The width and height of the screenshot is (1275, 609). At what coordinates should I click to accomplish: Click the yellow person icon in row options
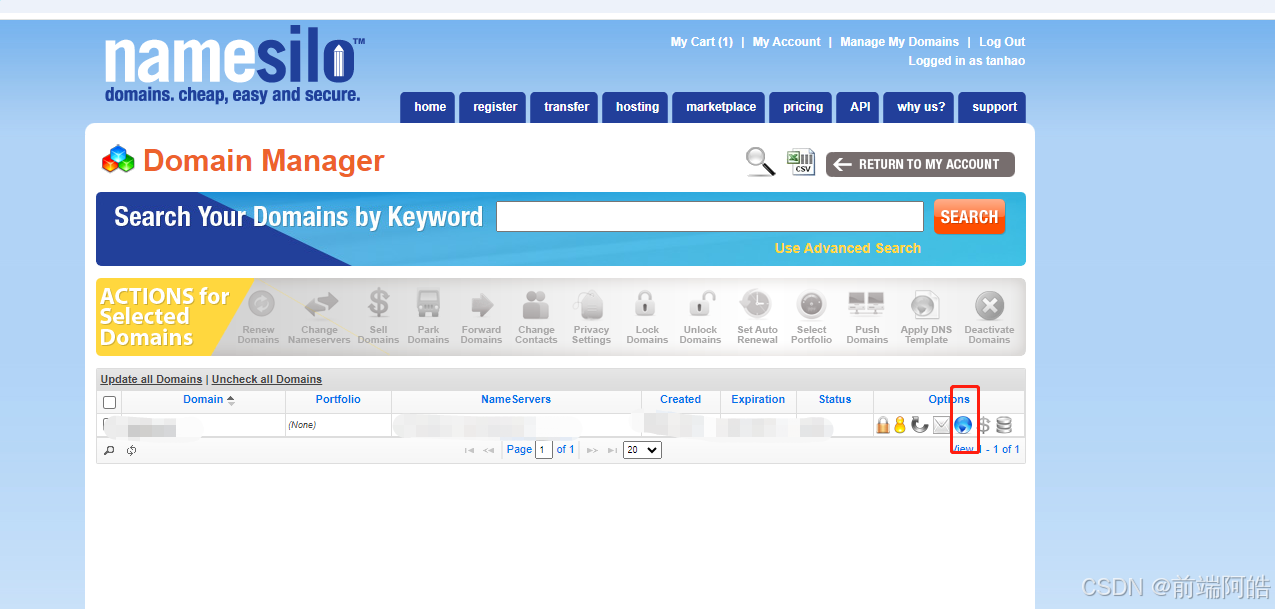(899, 425)
